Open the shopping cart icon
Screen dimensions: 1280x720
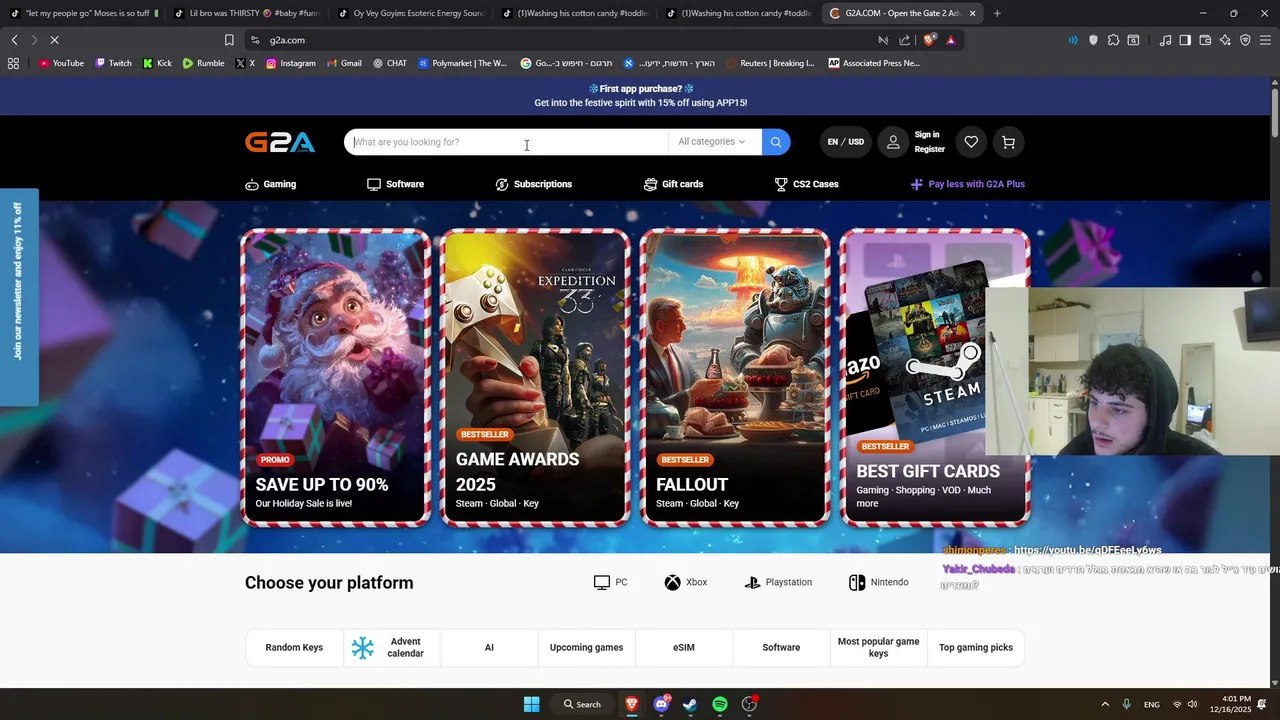(1008, 142)
